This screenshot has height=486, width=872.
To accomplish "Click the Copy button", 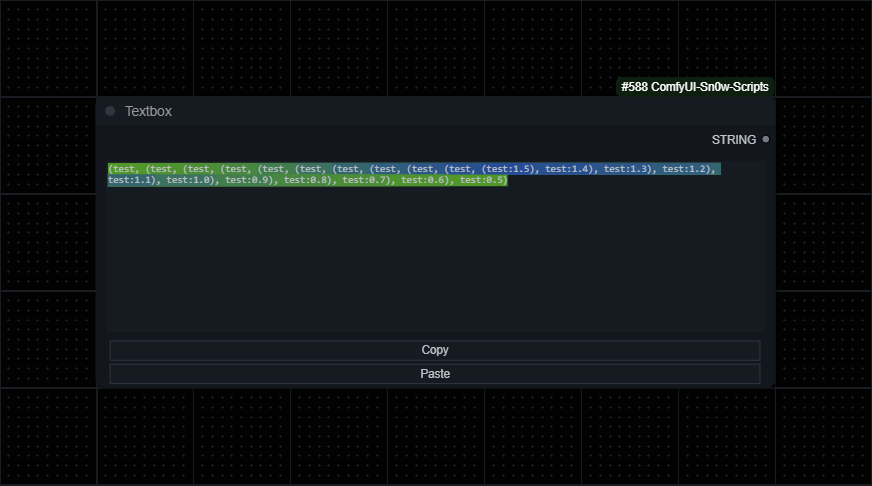I will [x=434, y=350].
